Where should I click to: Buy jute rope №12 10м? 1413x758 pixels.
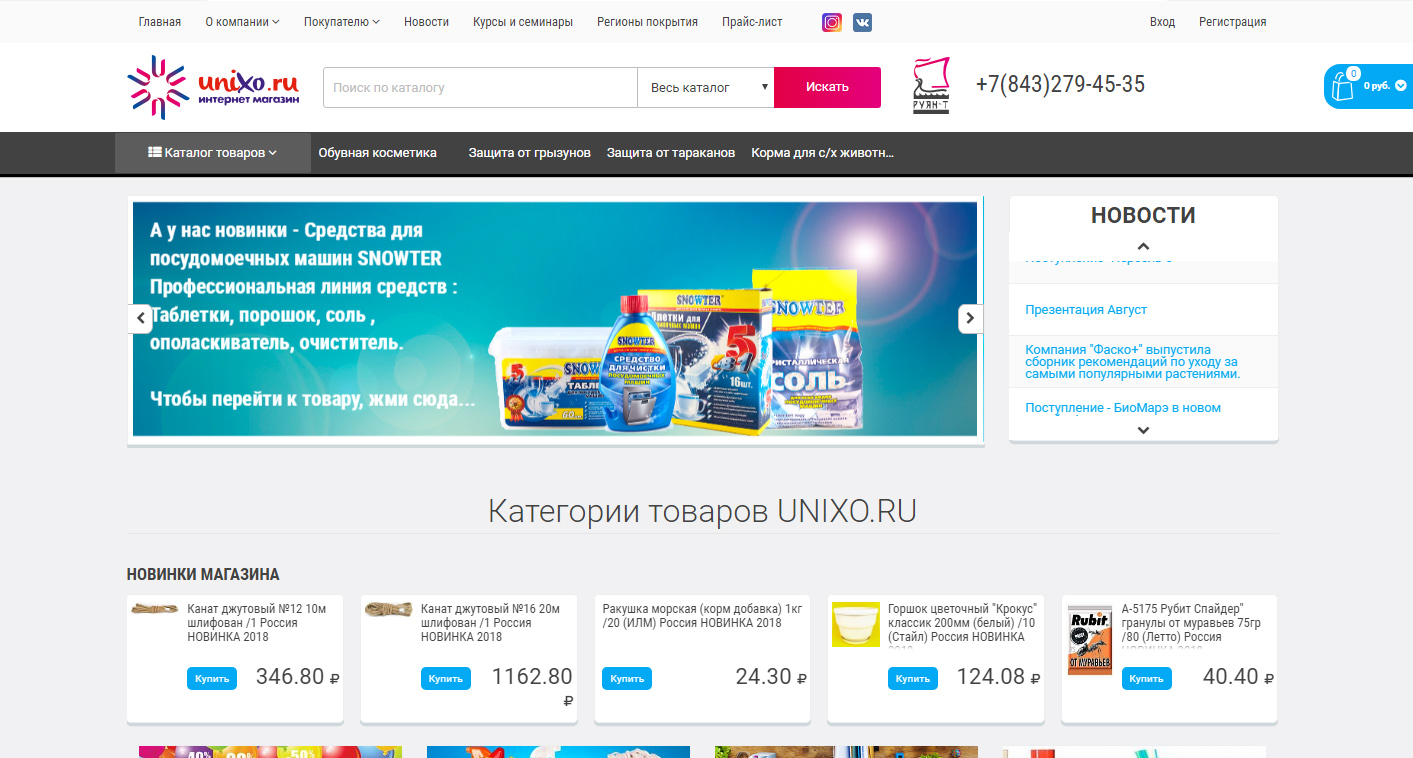212,678
